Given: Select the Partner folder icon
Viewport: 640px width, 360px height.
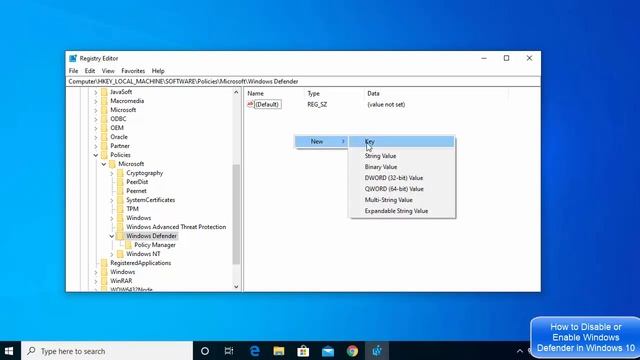Looking at the screenshot, I should click(x=104, y=146).
